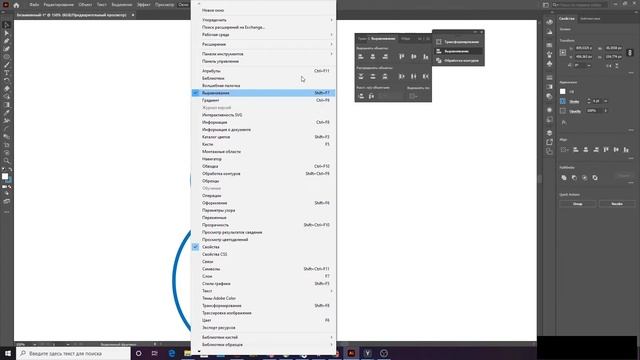Choose Intersect in Pathfinder section
This screenshot has width=640, height=360.
(x=584, y=178)
